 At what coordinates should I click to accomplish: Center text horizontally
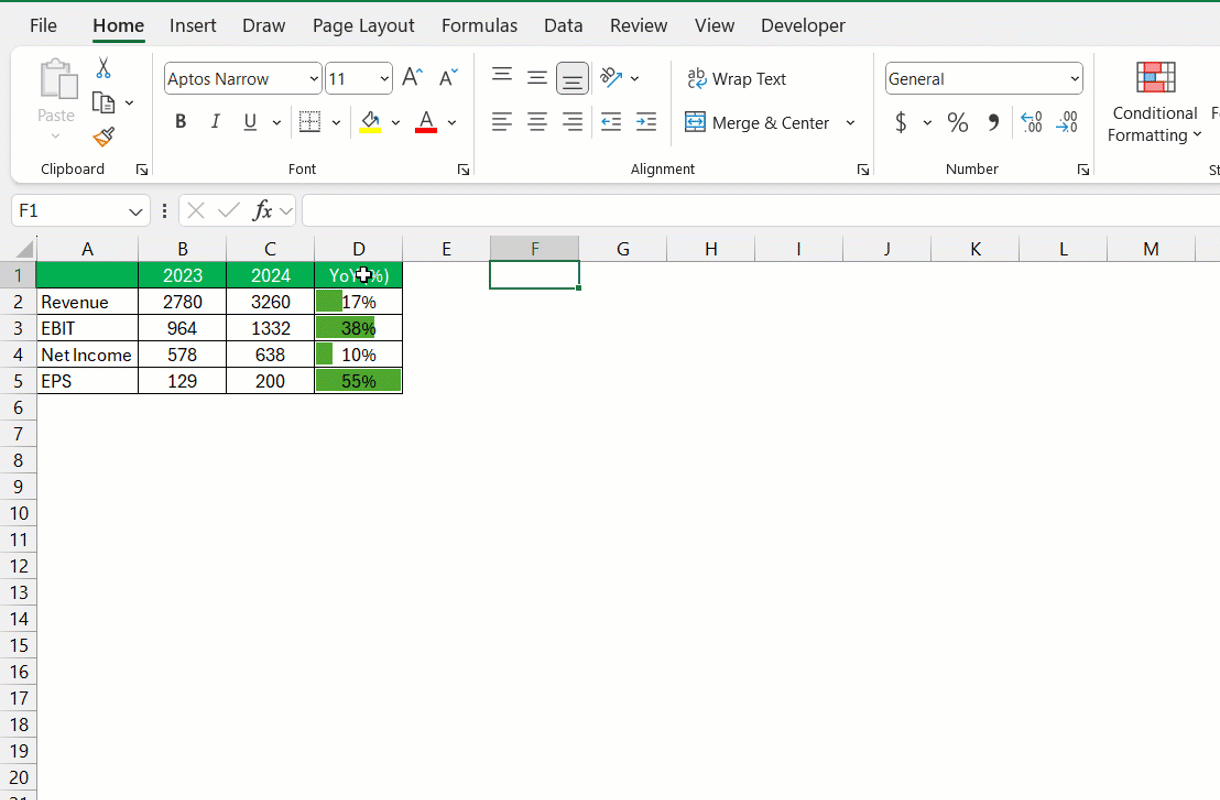click(537, 122)
